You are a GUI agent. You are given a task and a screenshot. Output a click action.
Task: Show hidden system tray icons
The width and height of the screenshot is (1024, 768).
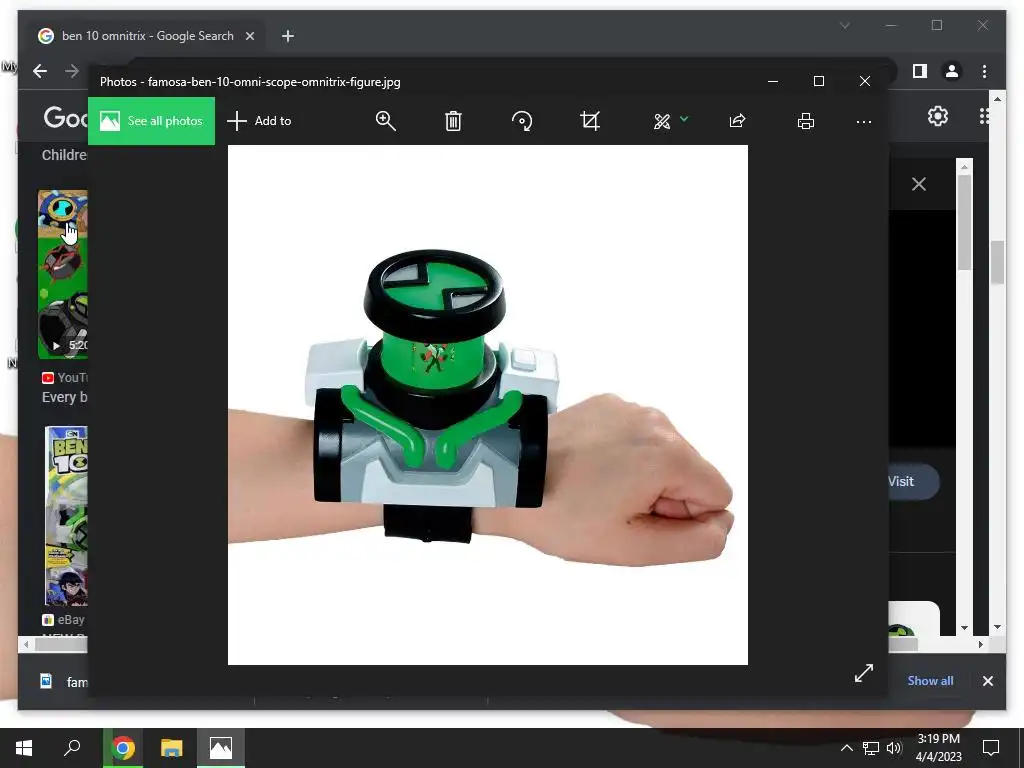click(846, 748)
